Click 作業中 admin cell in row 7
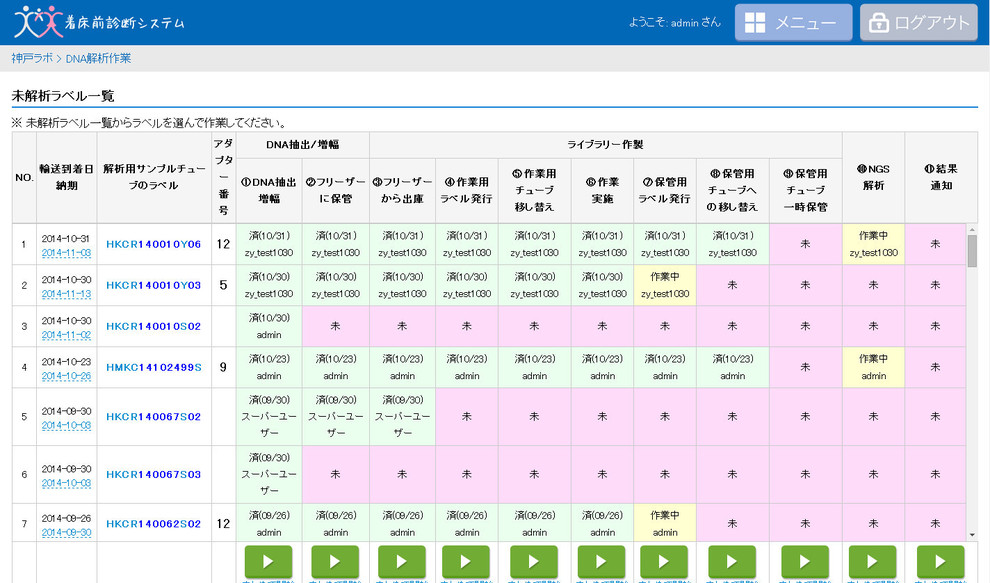Screen dimensions: 990x583 pyautogui.click(x=665, y=524)
